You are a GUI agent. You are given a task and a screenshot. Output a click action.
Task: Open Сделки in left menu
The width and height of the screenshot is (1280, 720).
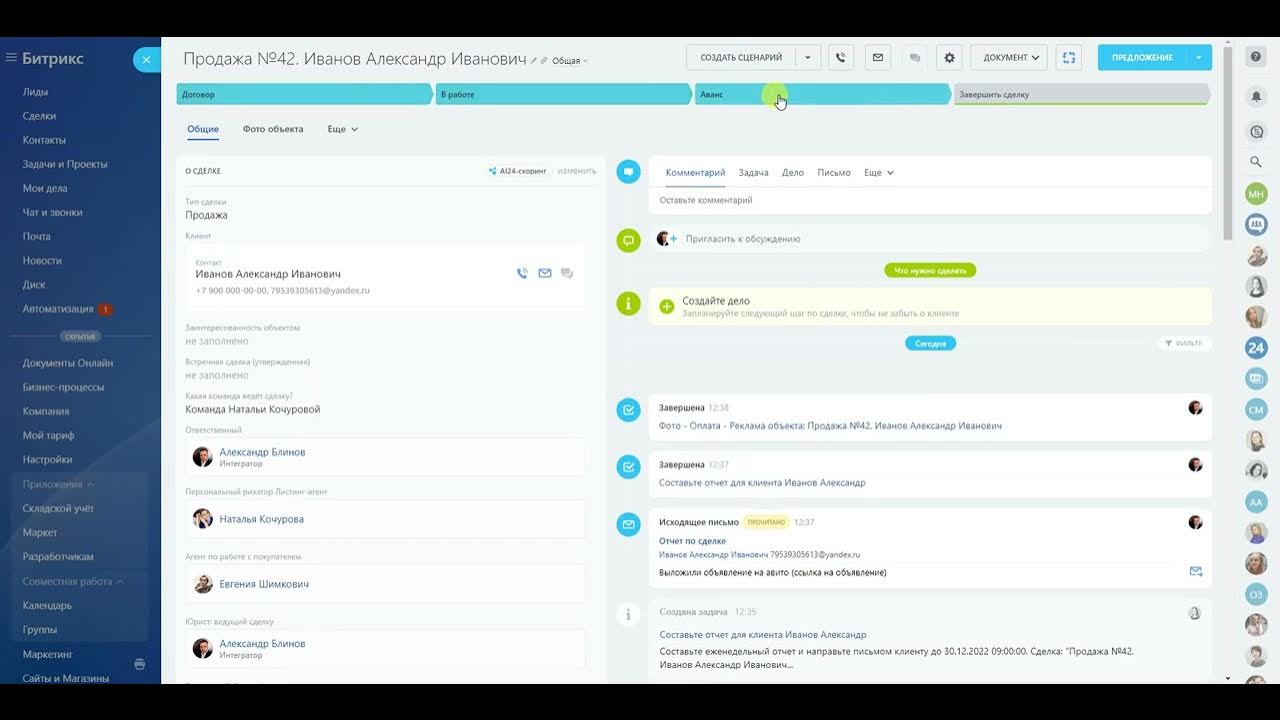coord(39,116)
